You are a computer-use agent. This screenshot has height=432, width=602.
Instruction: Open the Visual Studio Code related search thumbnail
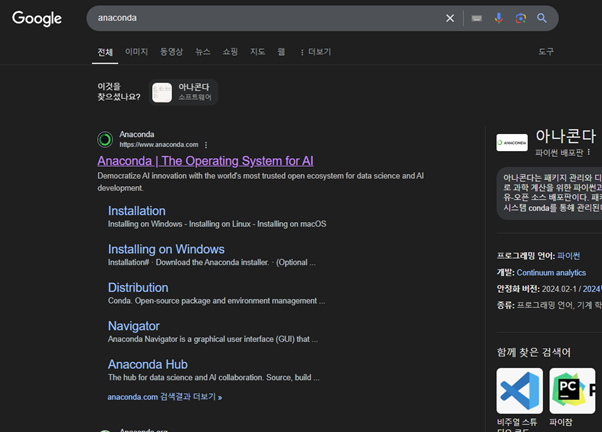pyautogui.click(x=519, y=391)
